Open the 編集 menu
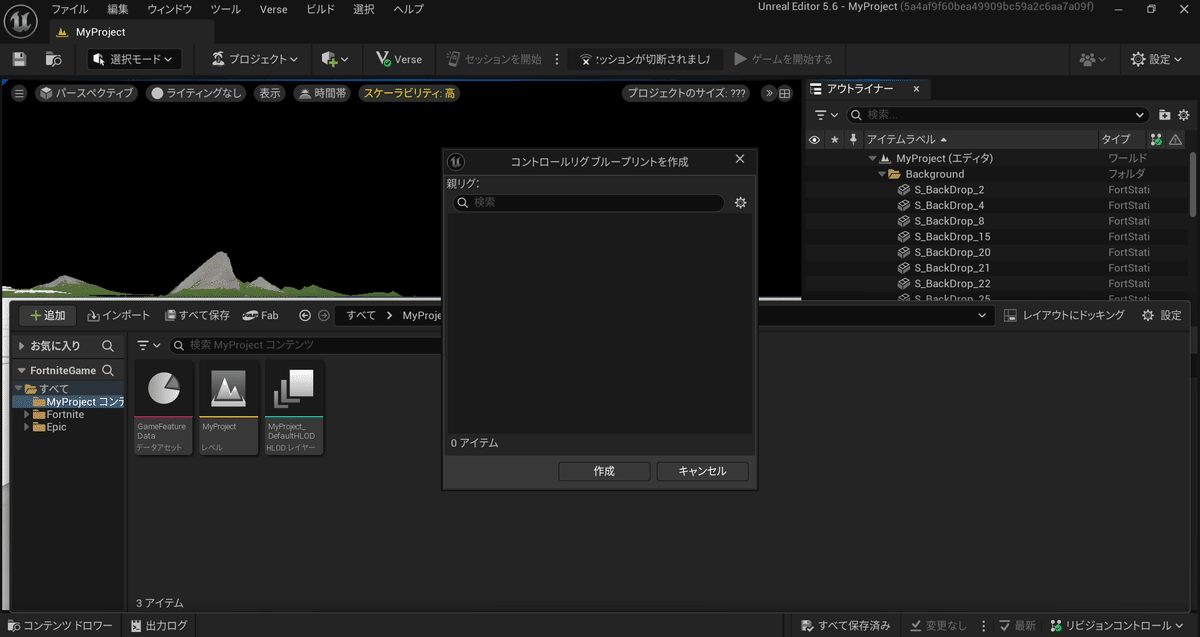 118,9
